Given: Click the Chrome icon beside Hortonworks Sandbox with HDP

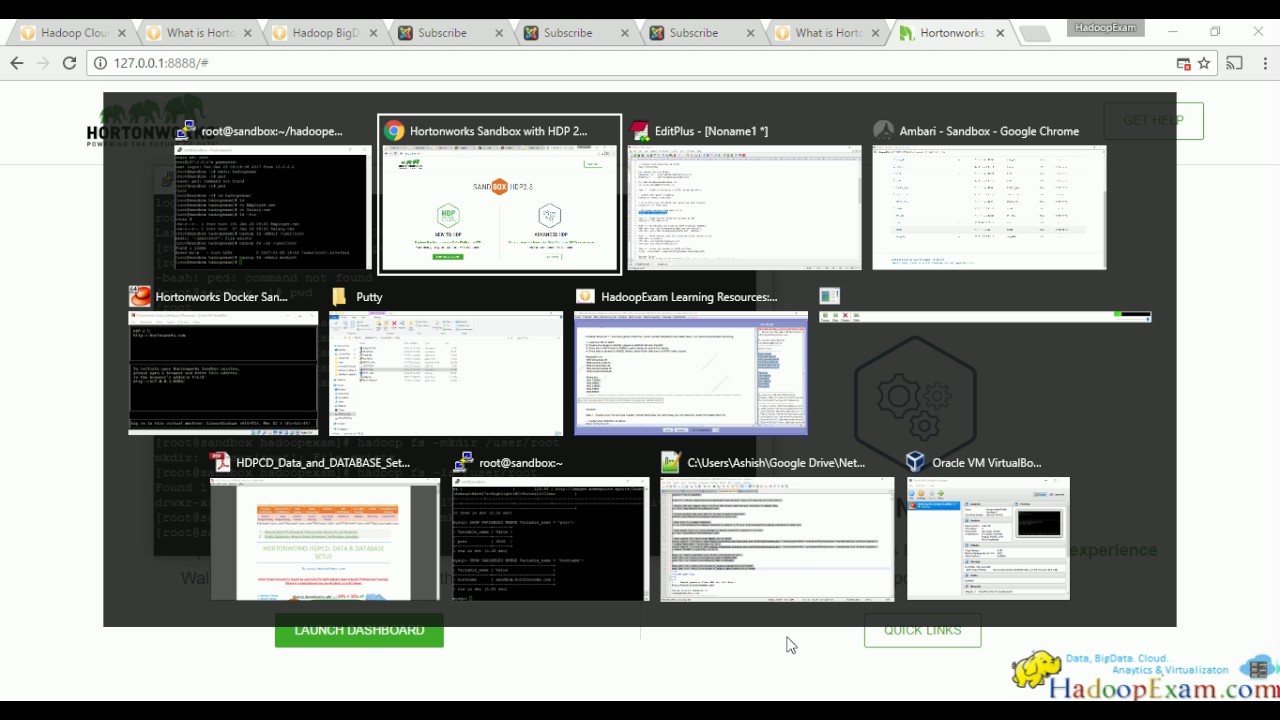Looking at the screenshot, I should [394, 131].
